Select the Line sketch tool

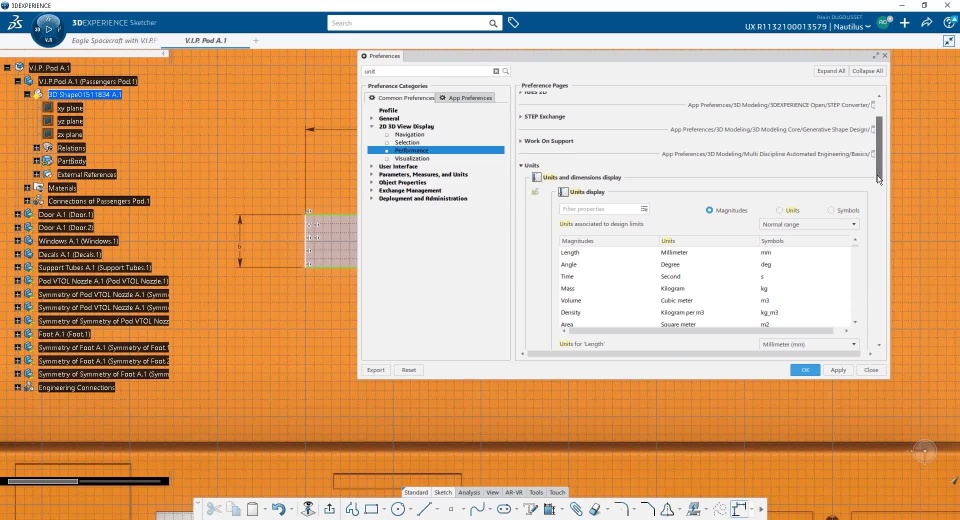(425, 509)
